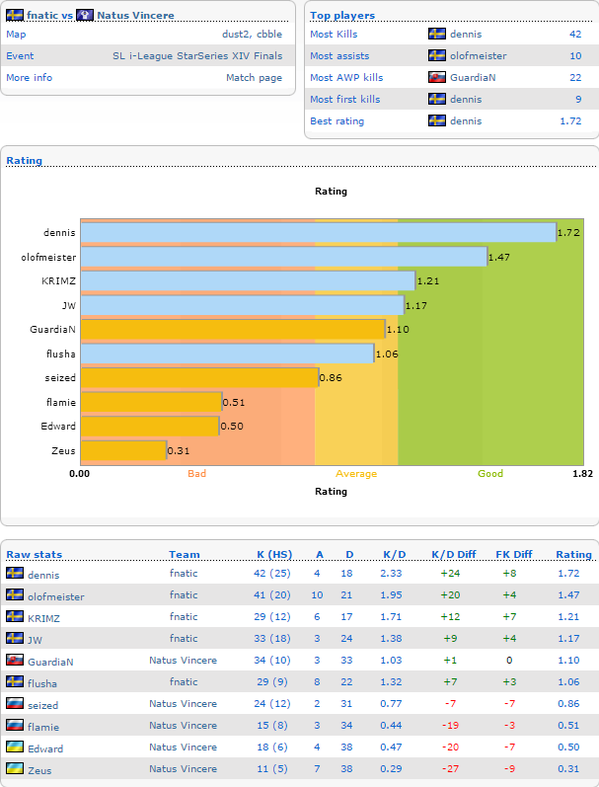Image resolution: width=599 pixels, height=787 pixels.
Task: Click the flag beside Most assists olofmeister
Action: (x=437, y=55)
